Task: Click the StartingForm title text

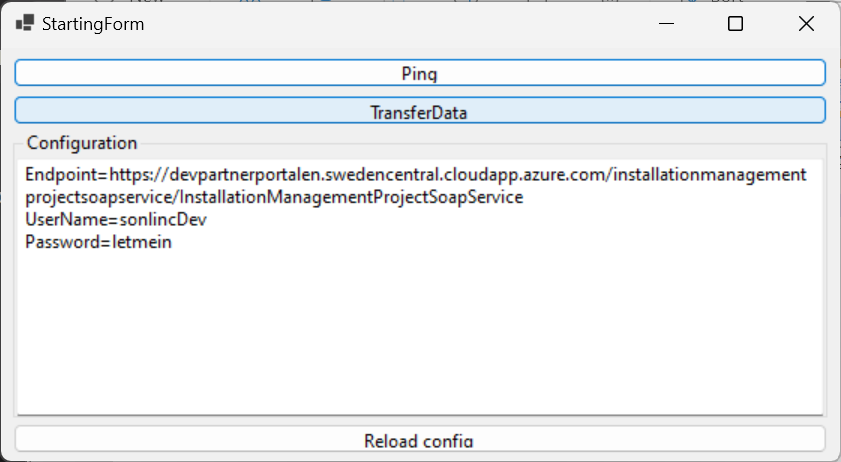Action: pyautogui.click(x=93, y=24)
